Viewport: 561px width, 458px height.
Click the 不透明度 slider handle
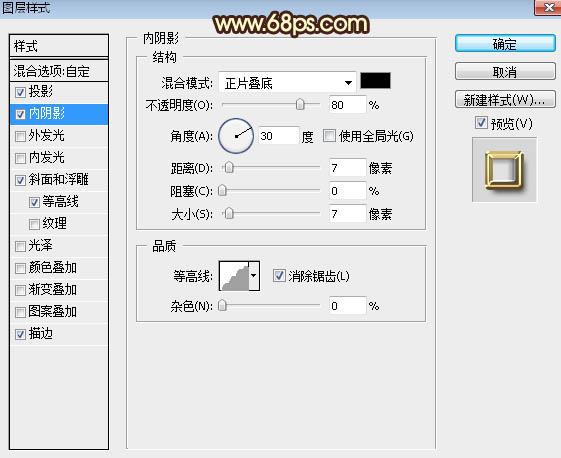click(x=300, y=104)
